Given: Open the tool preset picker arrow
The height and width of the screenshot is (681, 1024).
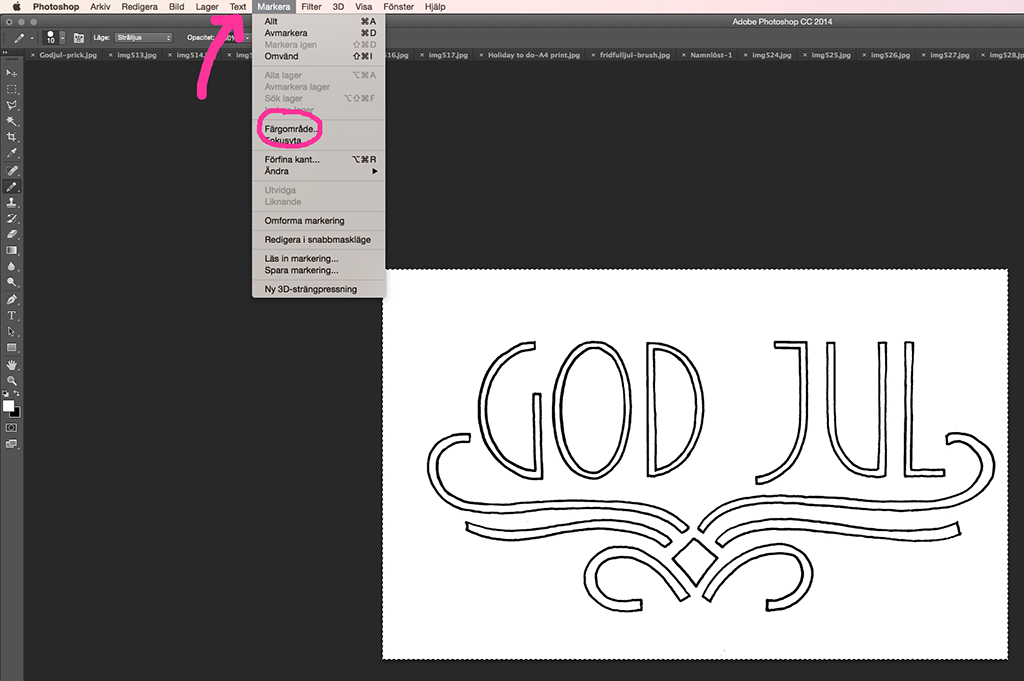Looking at the screenshot, I should (x=32, y=38).
